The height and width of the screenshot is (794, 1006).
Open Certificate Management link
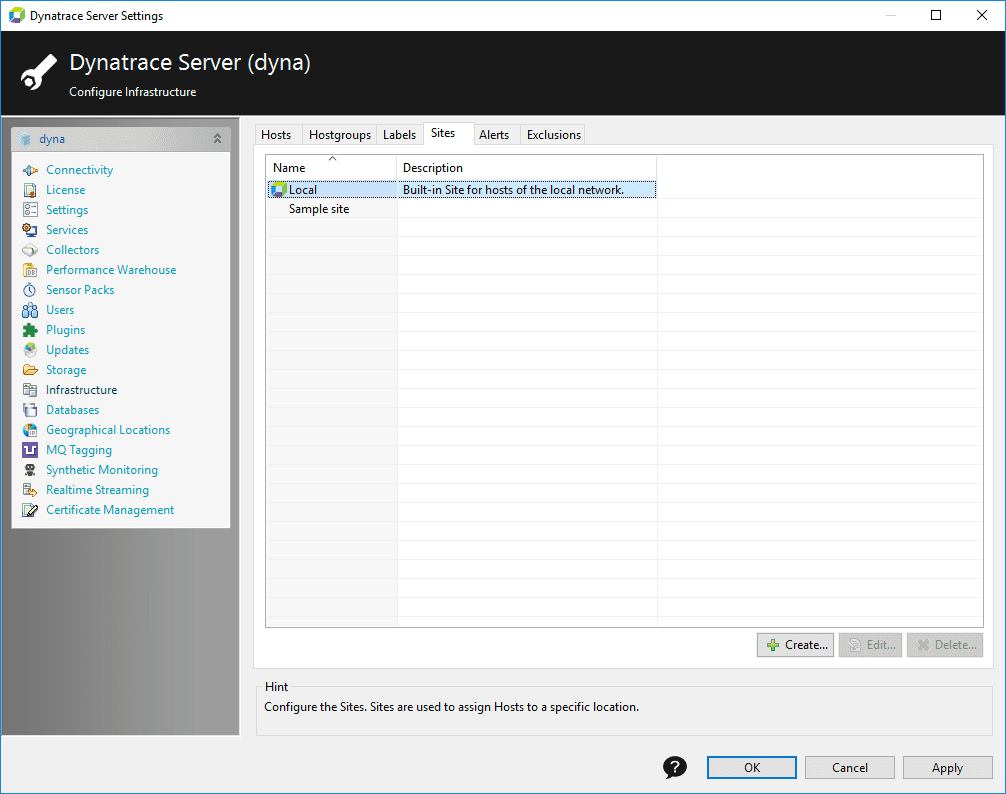point(110,510)
